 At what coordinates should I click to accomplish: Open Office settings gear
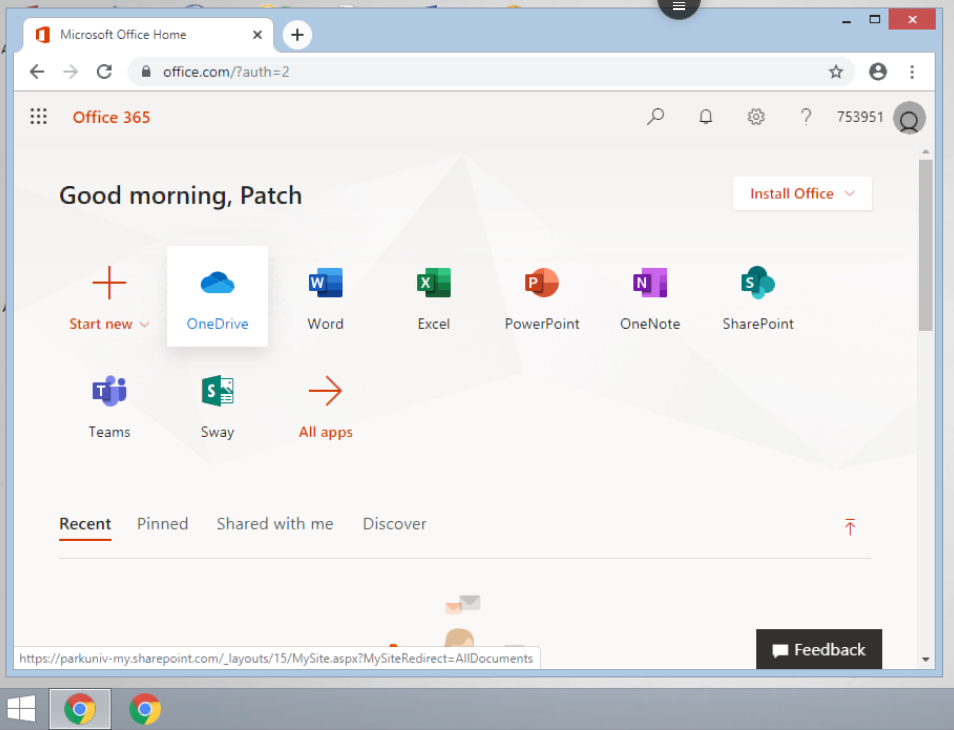coord(756,116)
